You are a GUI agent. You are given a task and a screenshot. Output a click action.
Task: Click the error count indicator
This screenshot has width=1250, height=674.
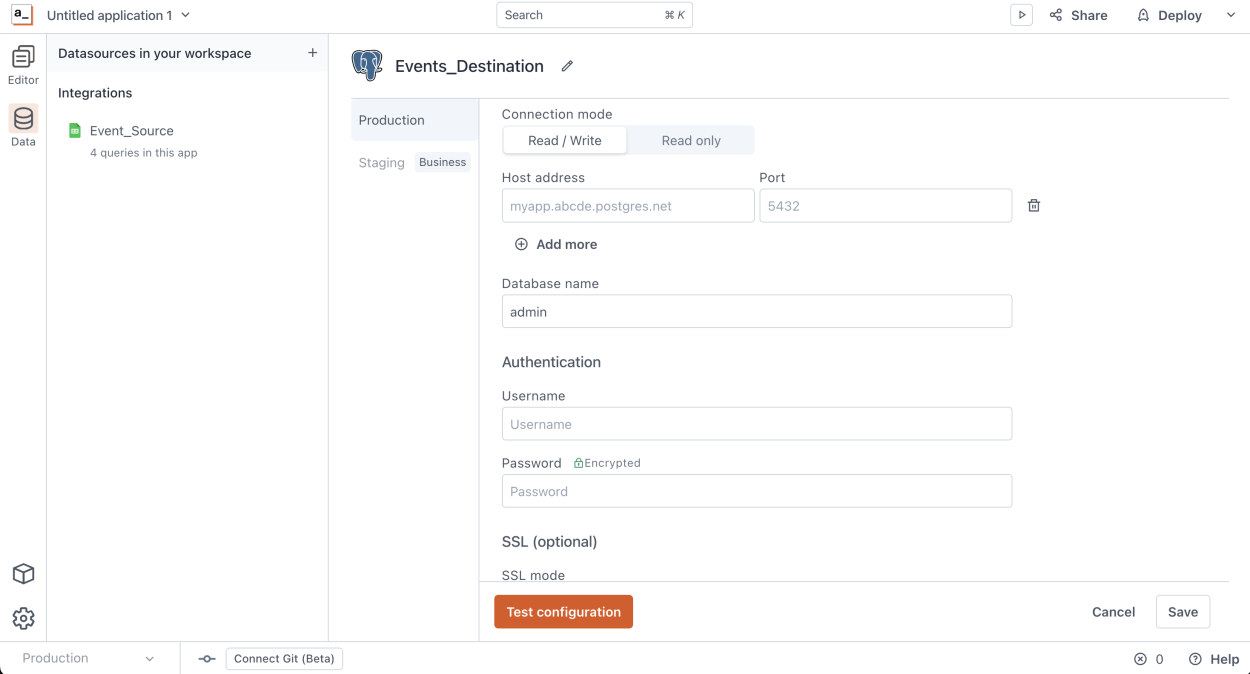[1149, 659]
